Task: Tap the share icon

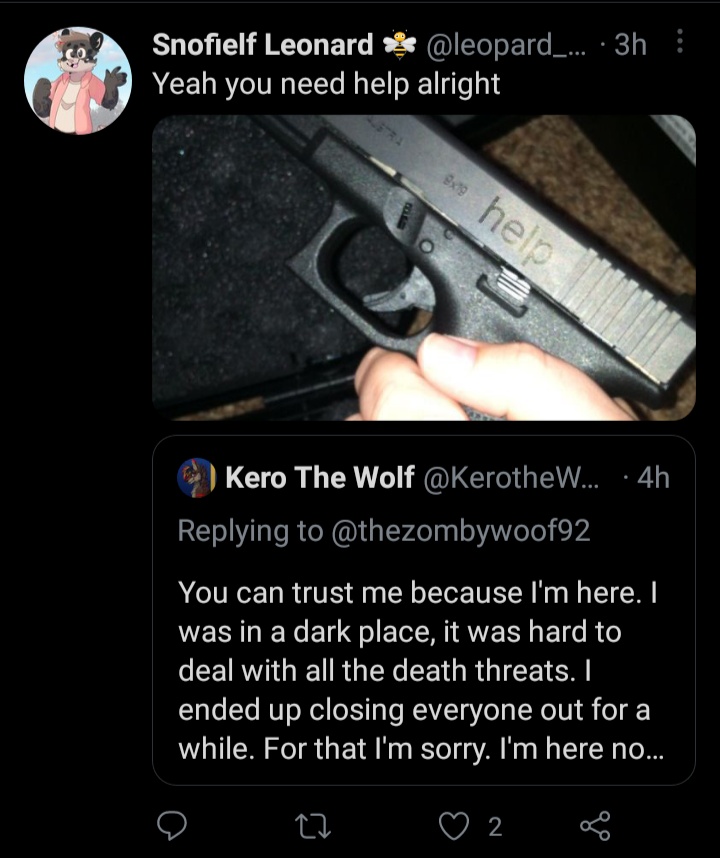Action: tap(595, 826)
